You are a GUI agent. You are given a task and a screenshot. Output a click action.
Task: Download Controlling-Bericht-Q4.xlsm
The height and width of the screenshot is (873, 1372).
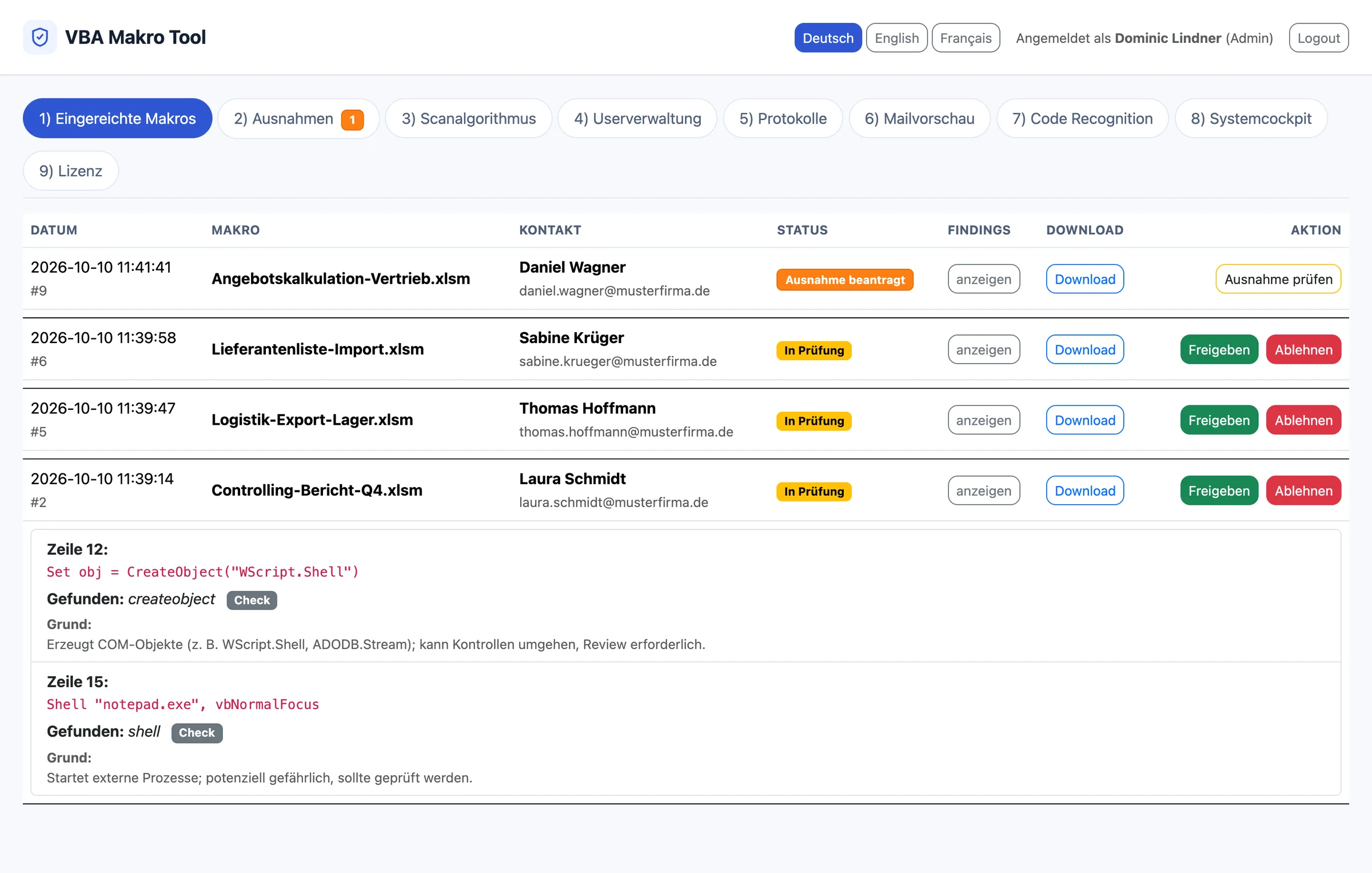[x=1085, y=491]
